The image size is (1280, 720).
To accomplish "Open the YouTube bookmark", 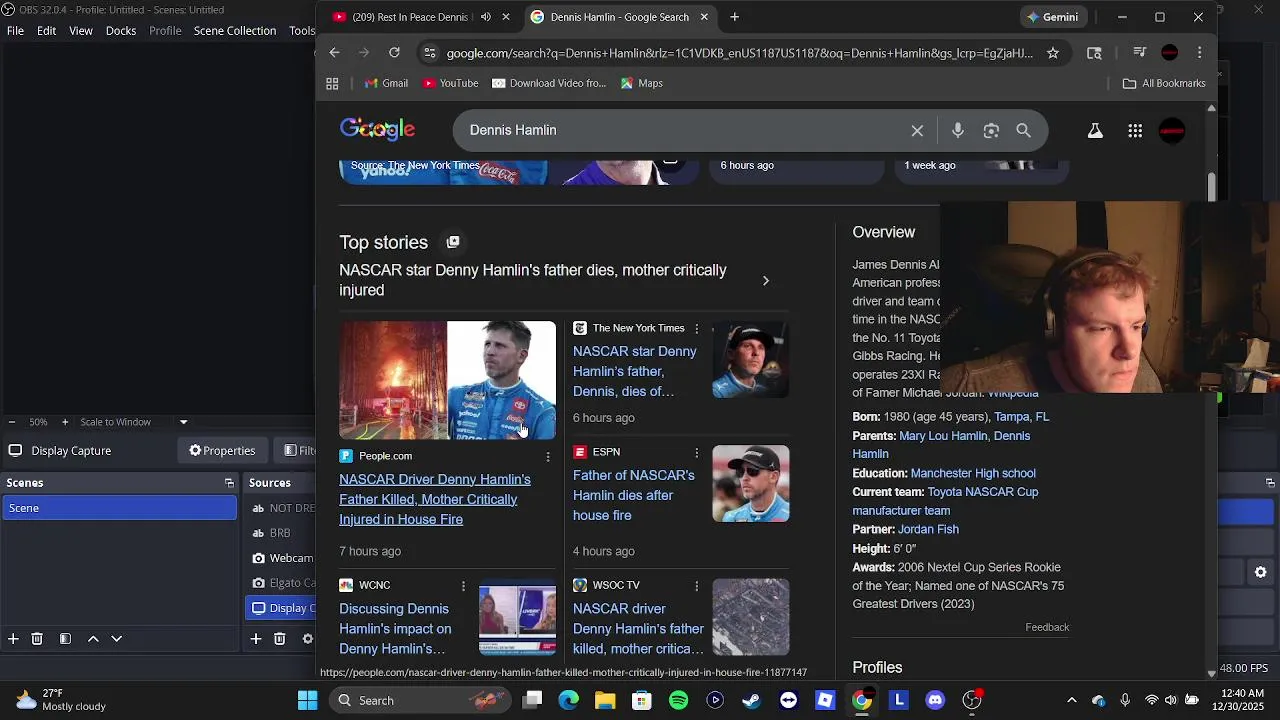I will click(x=450, y=83).
